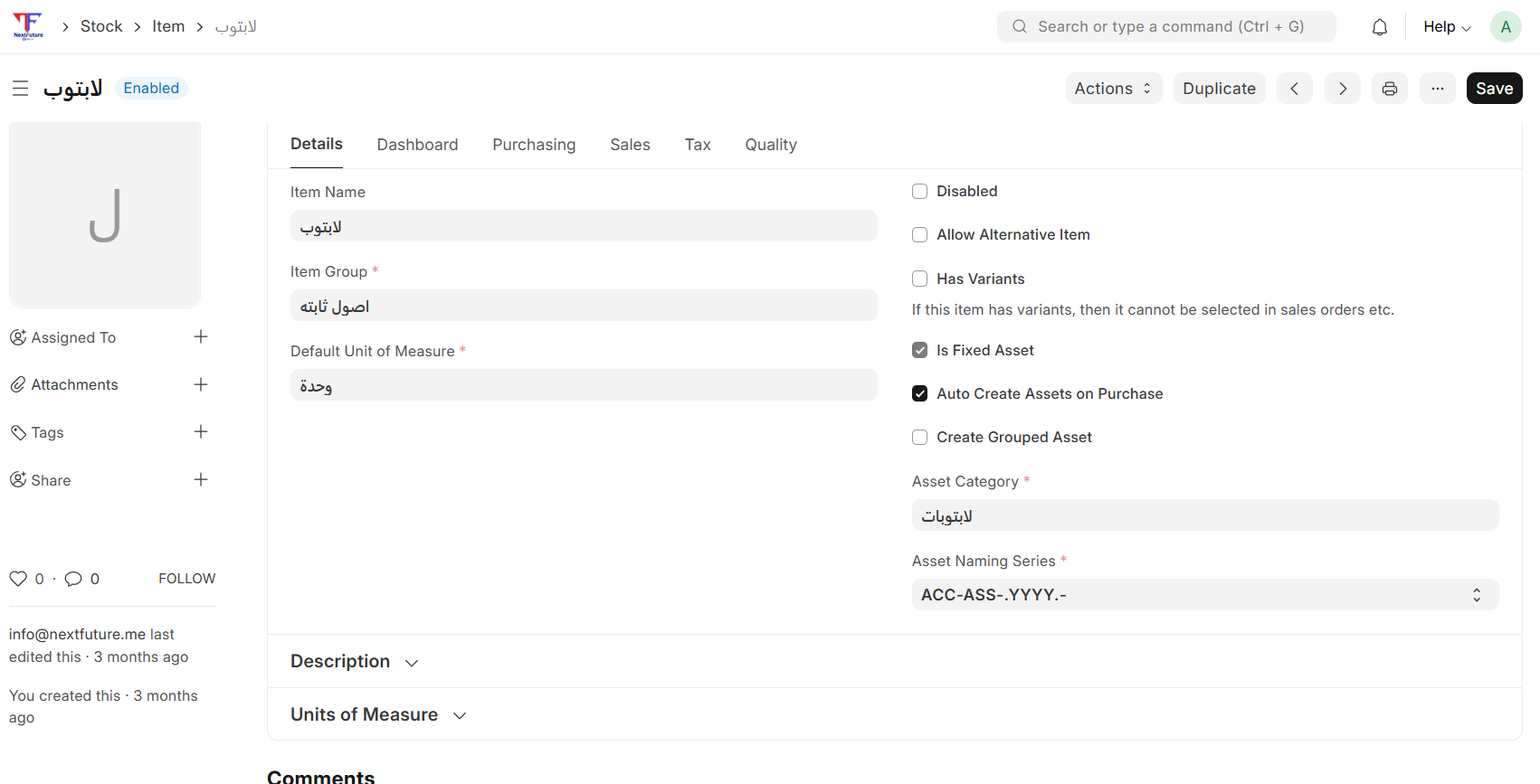Add an assignee with Assigned To plus
Screen dimensions: 1540x784
201,337
